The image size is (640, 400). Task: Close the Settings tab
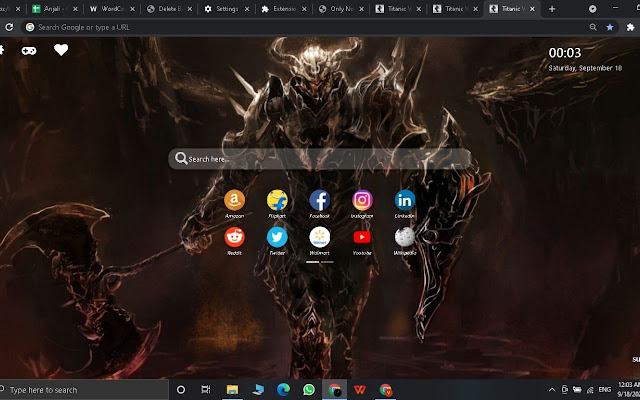pos(247,9)
